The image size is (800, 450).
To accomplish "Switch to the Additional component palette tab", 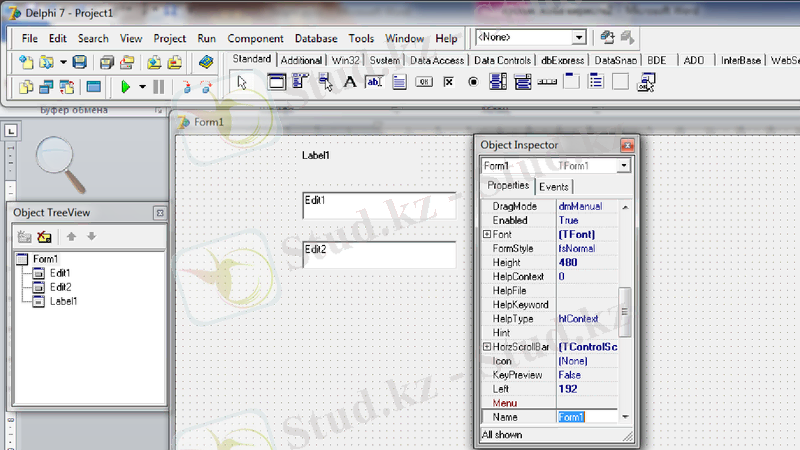I will point(301,60).
